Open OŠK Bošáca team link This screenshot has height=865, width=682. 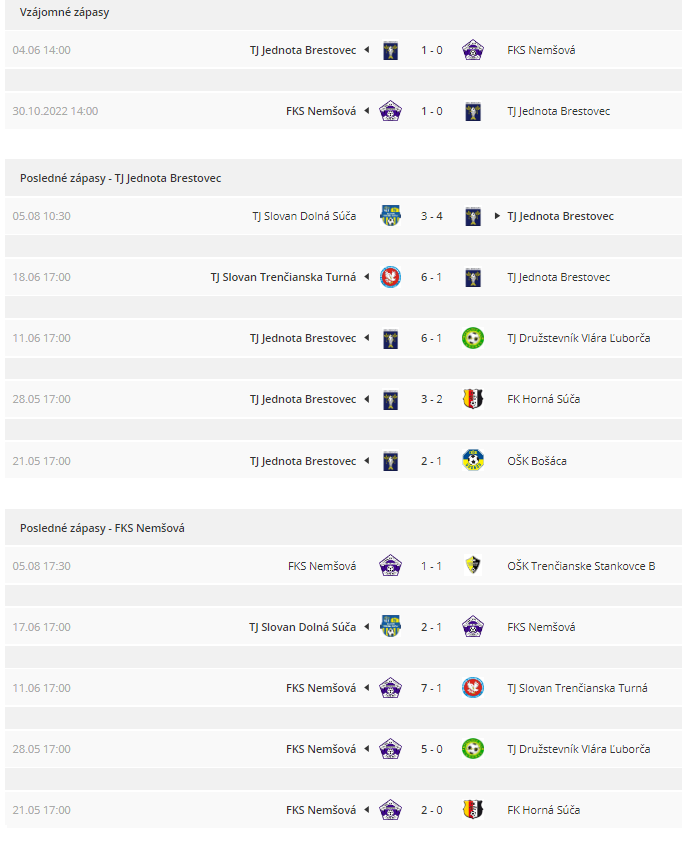click(x=536, y=461)
